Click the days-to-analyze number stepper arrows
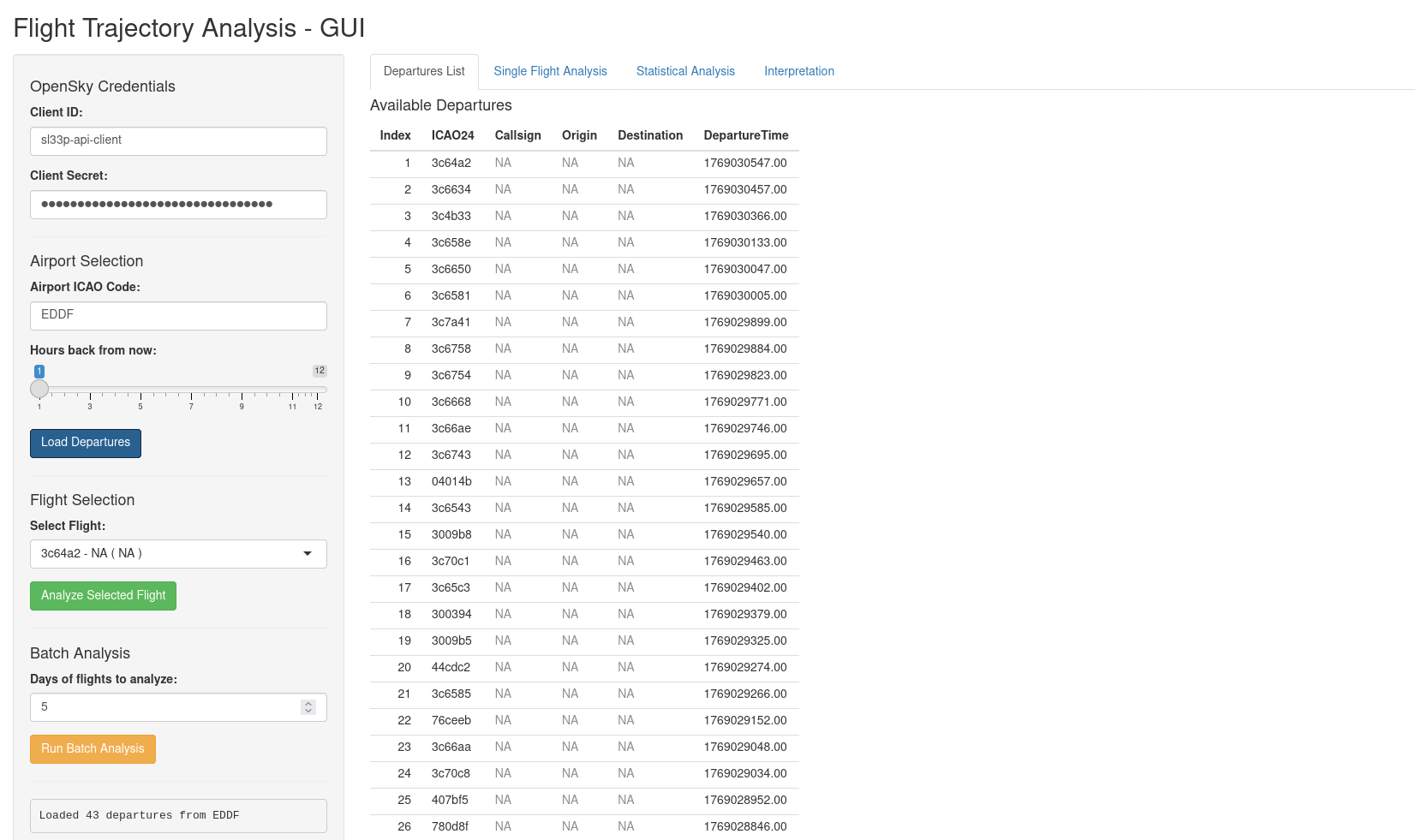Viewport: 1428px width, 840px height. [308, 707]
